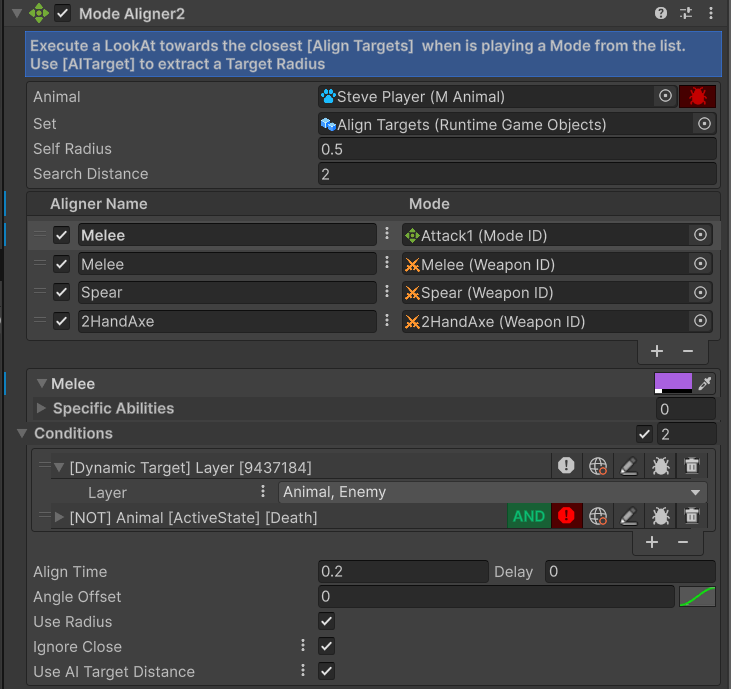
Task: Open object picker for Align Targets set
Action: point(704,124)
